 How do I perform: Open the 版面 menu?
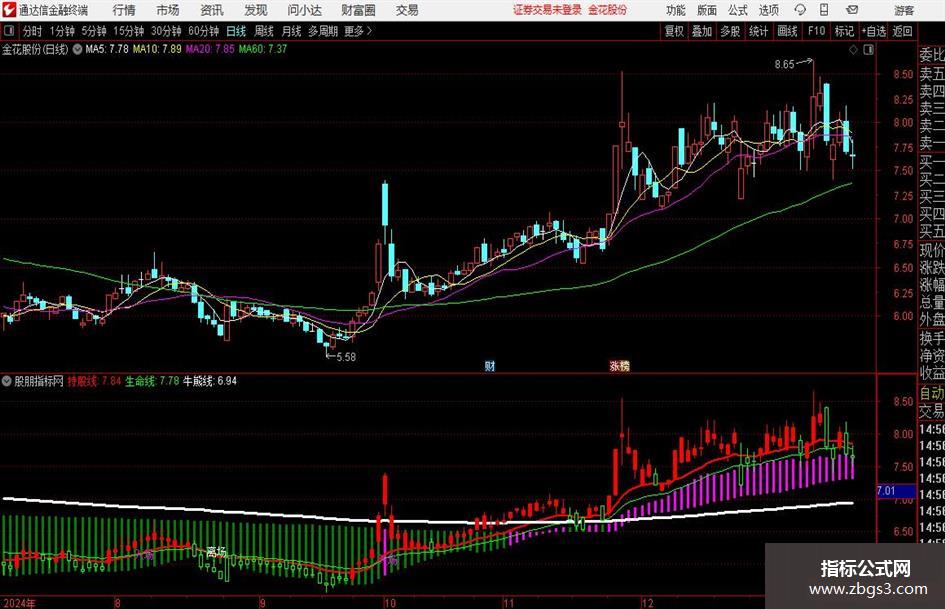[x=707, y=10]
